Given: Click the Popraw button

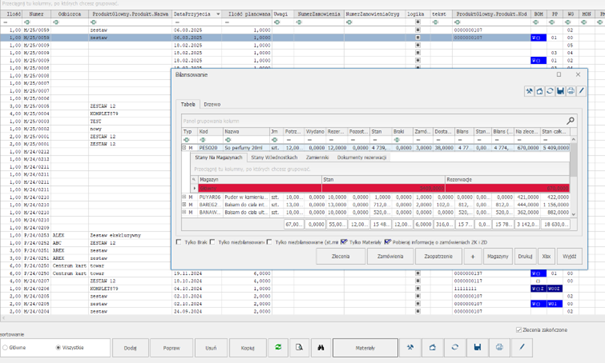Looking at the screenshot, I should (171, 348).
